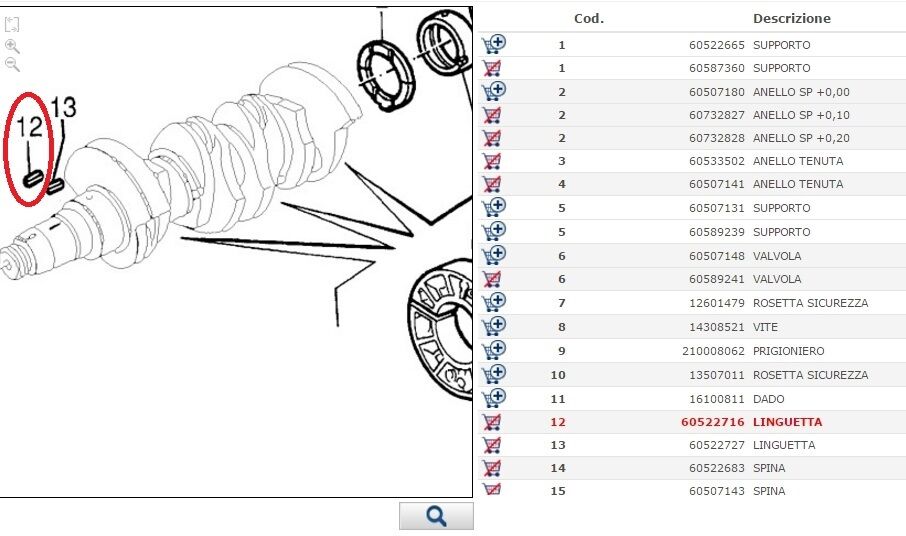Click cart icon for 60507141 ANELLO TENUTA

point(492,184)
